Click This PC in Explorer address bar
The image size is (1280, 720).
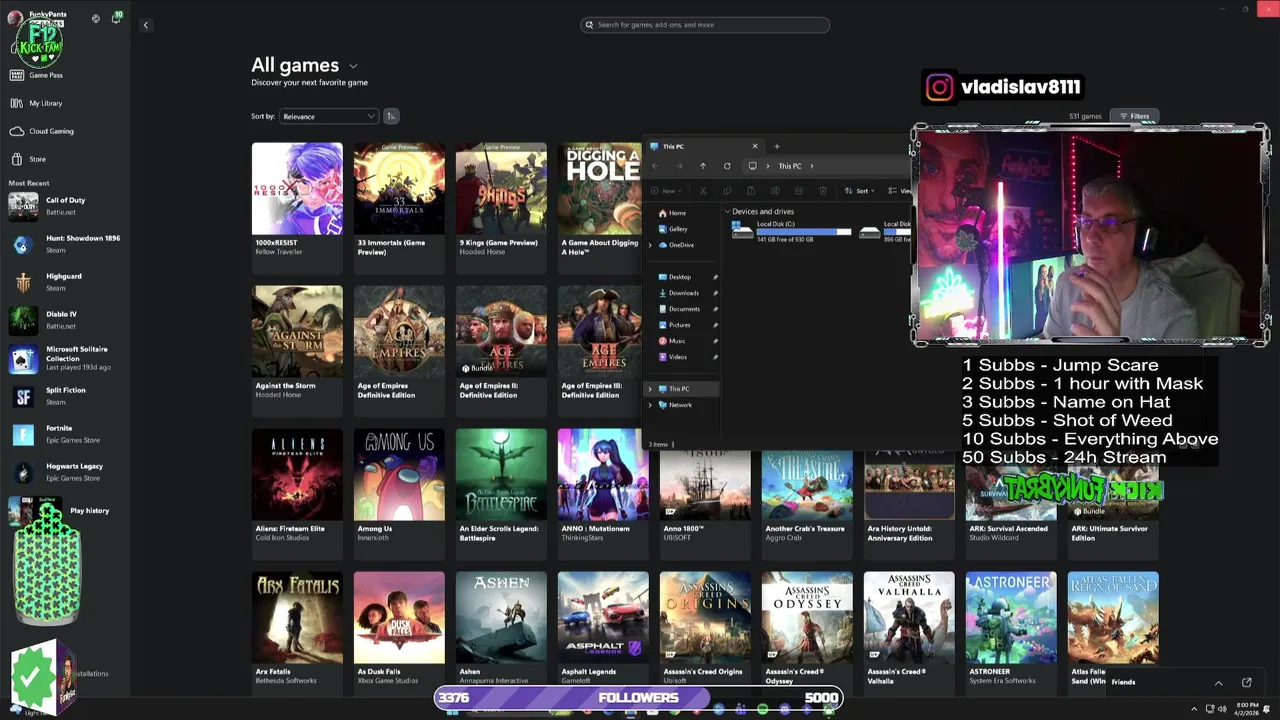[790, 166]
